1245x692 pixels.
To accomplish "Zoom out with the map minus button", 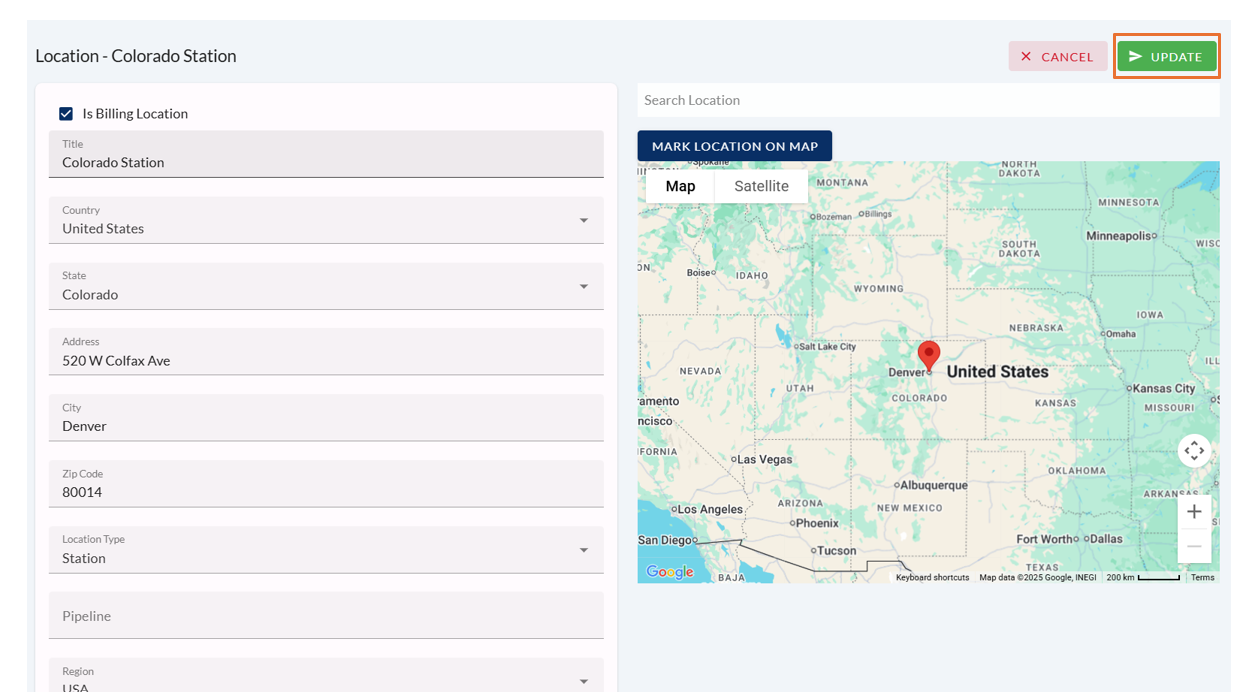I will 1194,546.
